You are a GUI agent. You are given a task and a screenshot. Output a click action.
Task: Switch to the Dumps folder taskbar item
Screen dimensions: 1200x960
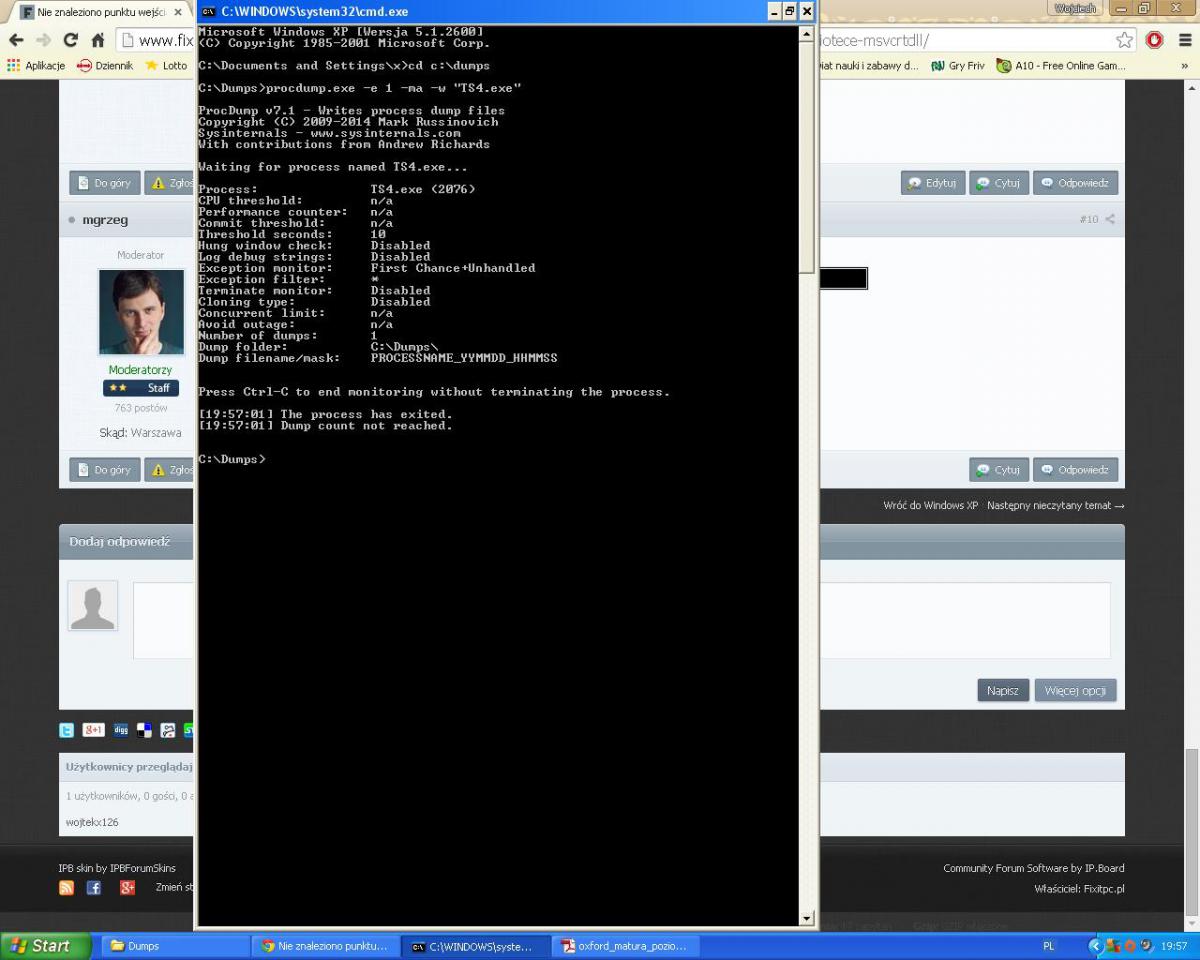174,946
